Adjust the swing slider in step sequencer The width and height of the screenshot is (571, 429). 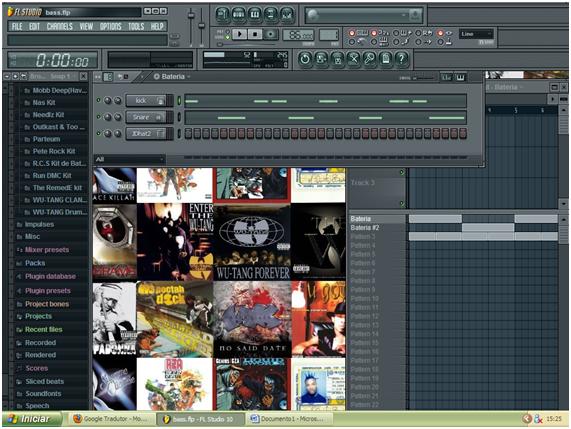point(424,78)
